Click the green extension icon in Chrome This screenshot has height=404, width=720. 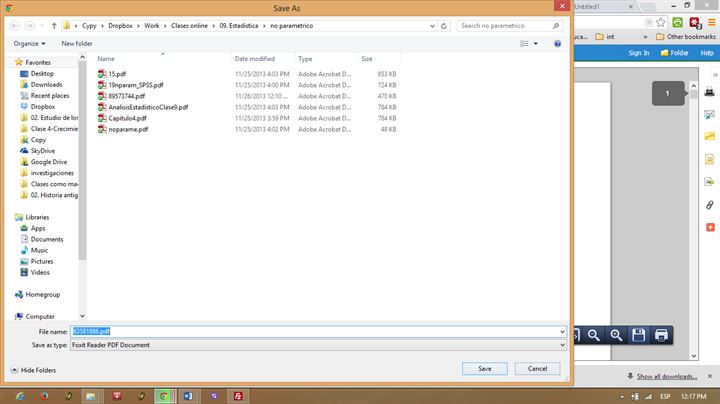677,22
